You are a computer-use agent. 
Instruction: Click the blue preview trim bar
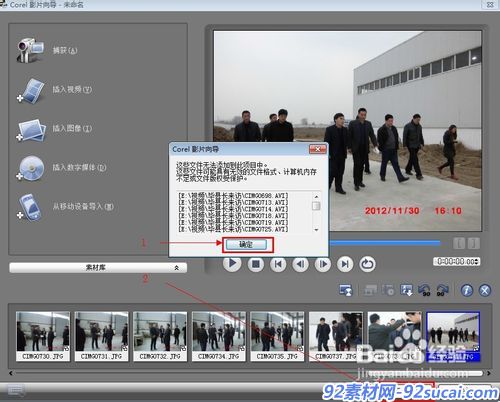385,243
